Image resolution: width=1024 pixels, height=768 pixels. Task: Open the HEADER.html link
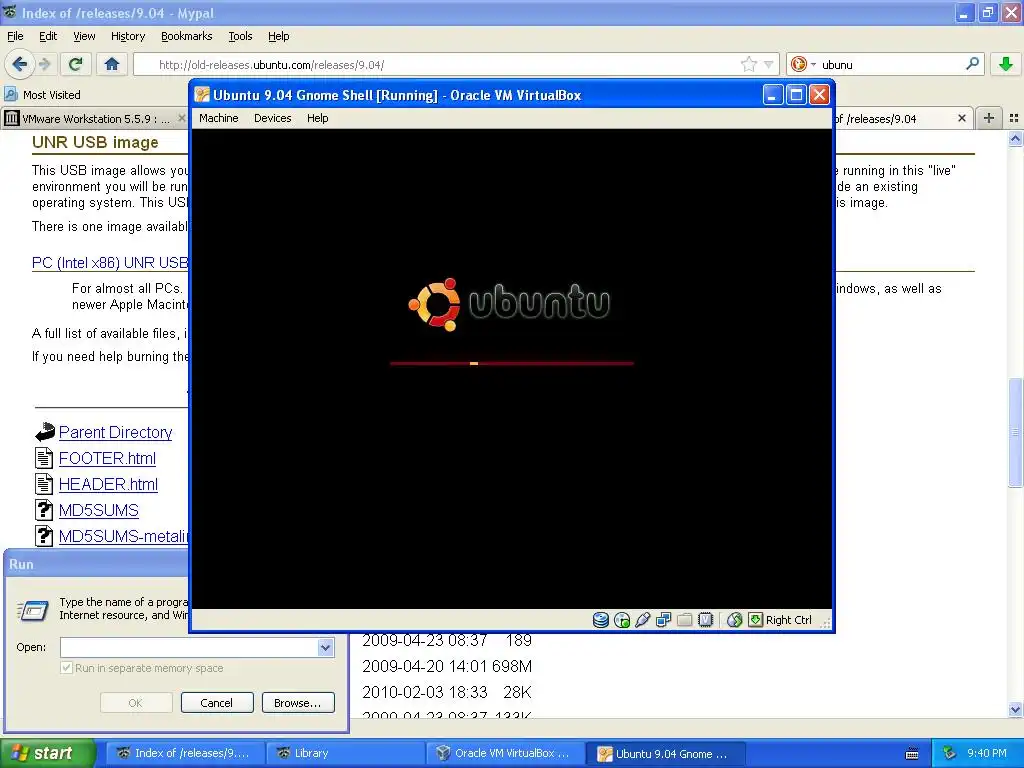108,485
